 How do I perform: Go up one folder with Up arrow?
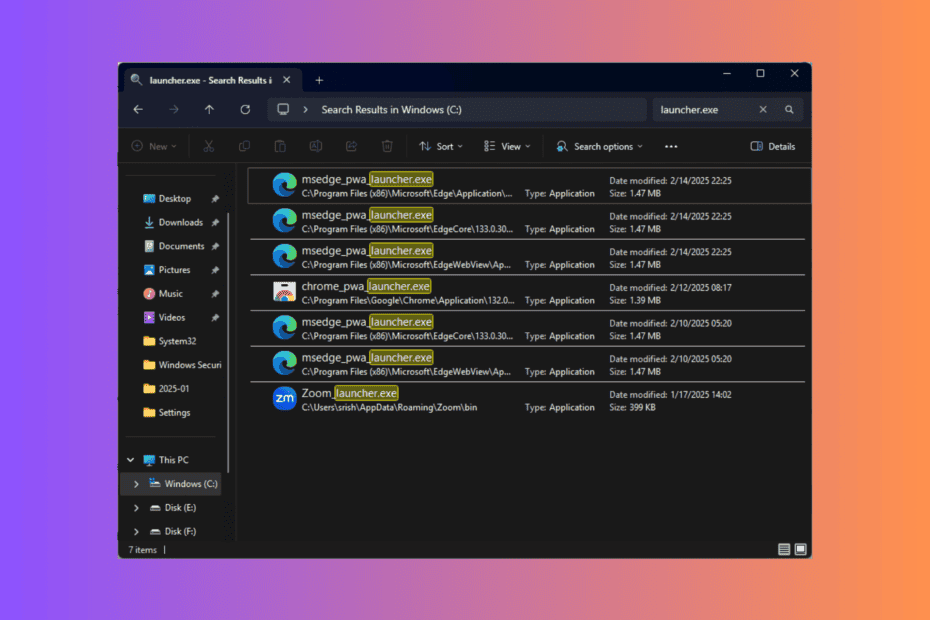(209, 110)
